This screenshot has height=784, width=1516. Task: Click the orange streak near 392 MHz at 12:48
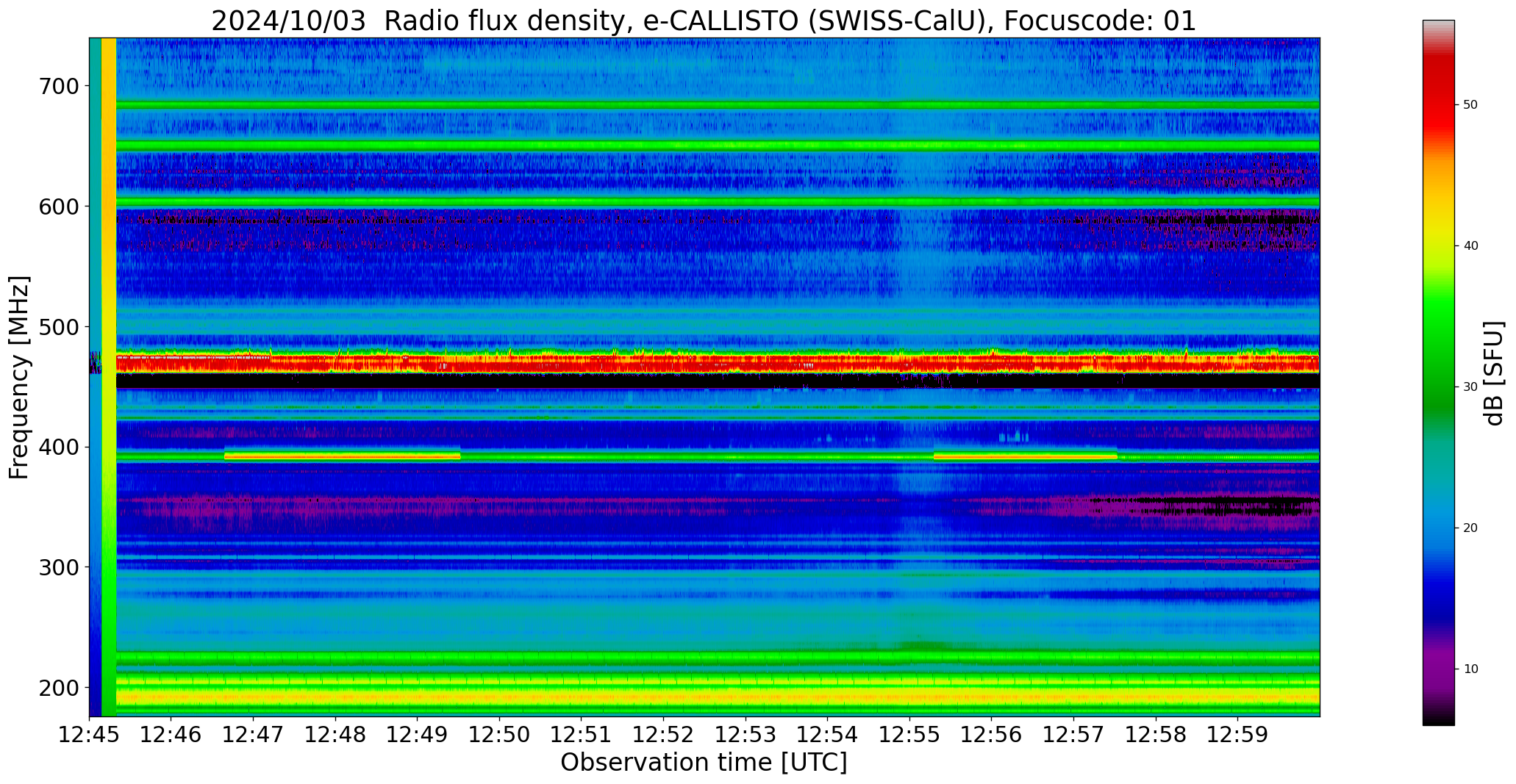click(x=343, y=456)
